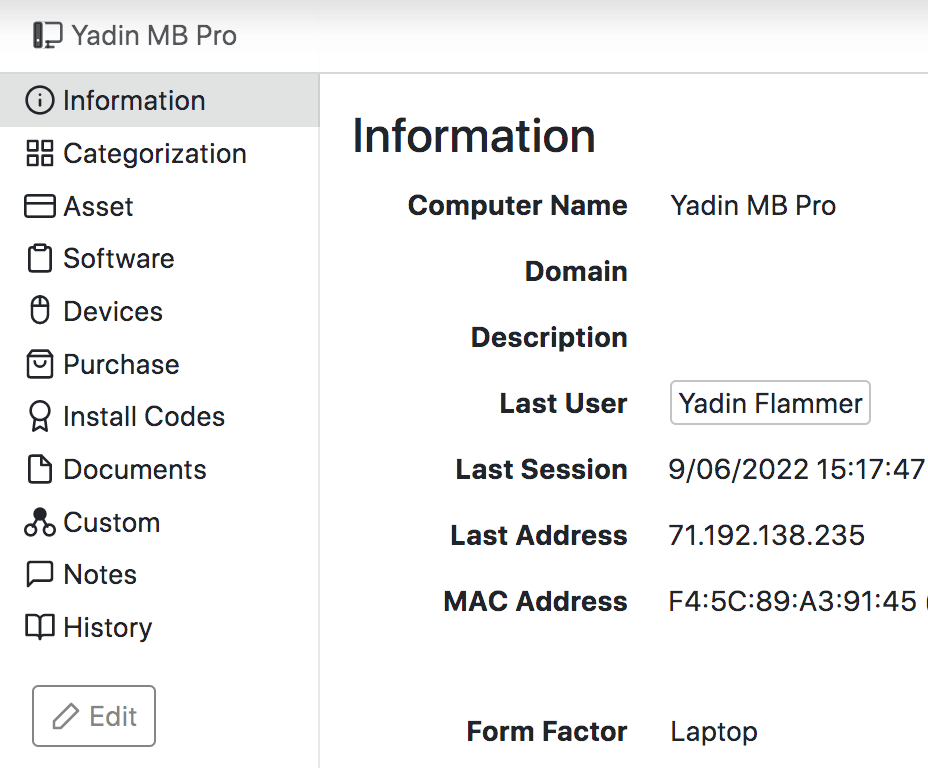Click the History book icon
Viewport: 928px width, 768px height.
(x=40, y=627)
